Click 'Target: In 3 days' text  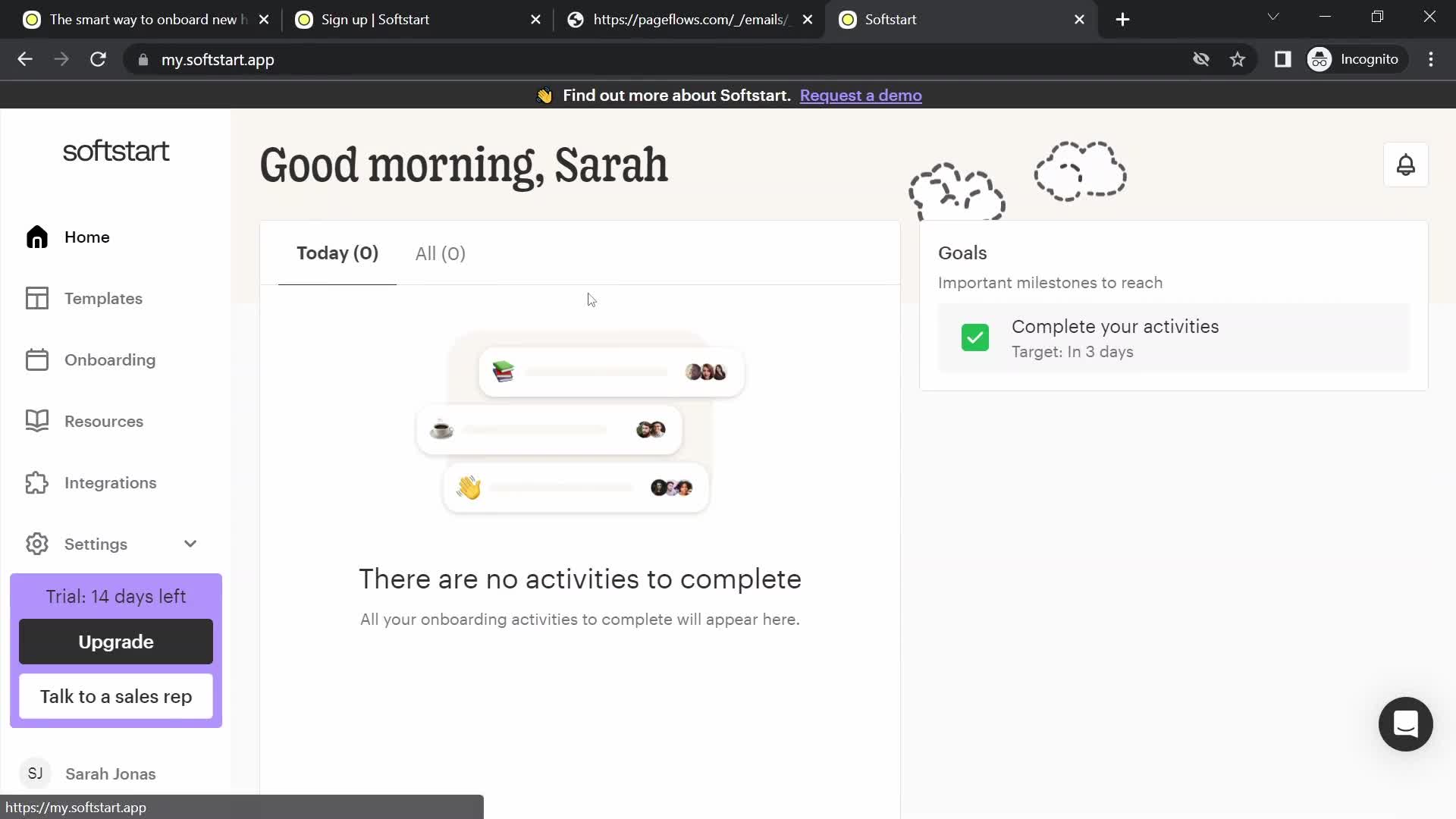pyautogui.click(x=1072, y=352)
